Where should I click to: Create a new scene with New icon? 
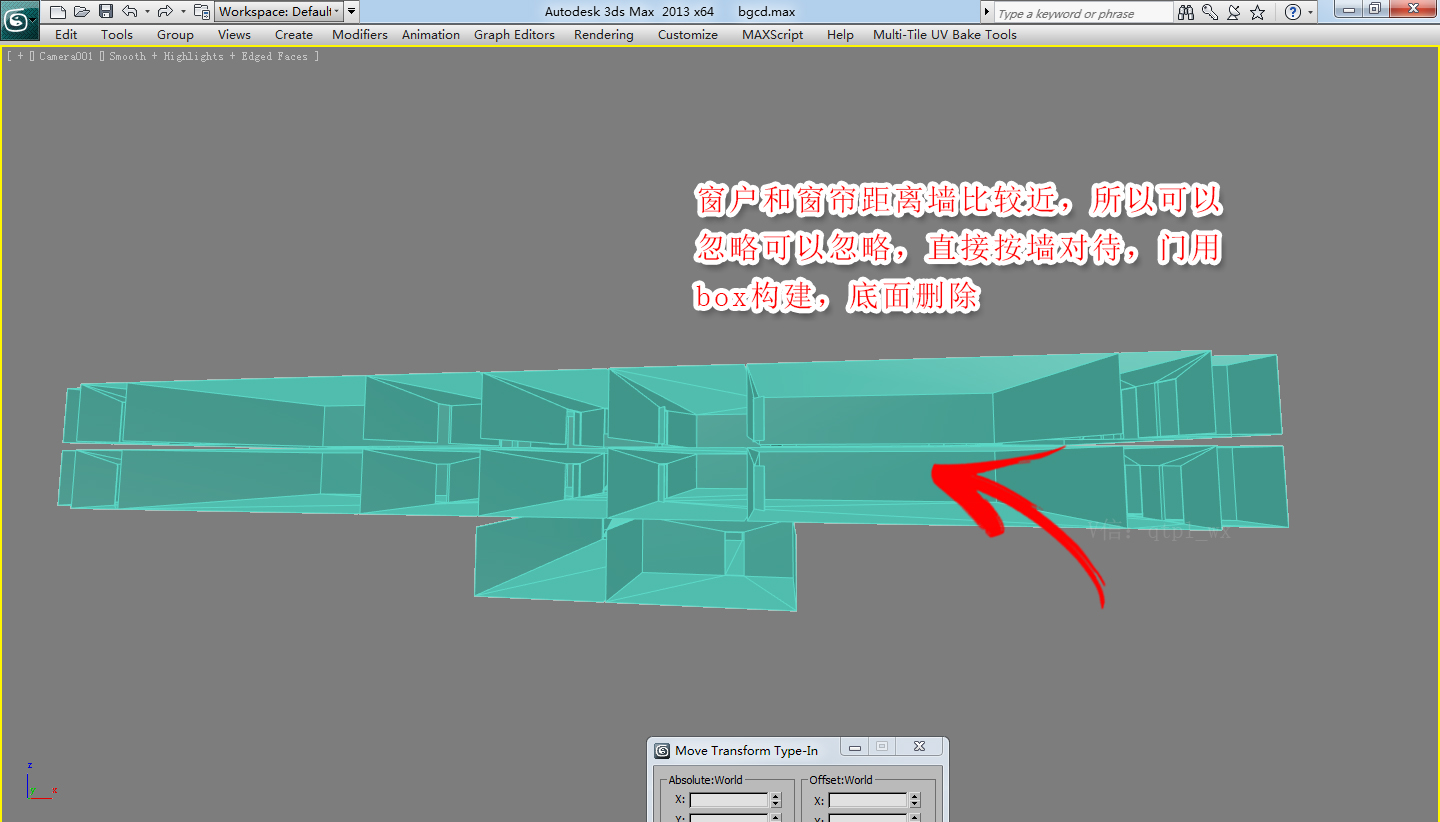click(57, 12)
